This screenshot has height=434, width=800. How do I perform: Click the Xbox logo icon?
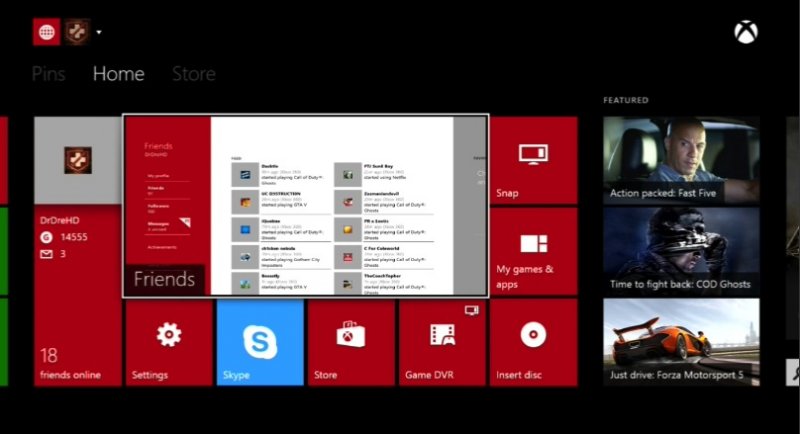click(746, 33)
